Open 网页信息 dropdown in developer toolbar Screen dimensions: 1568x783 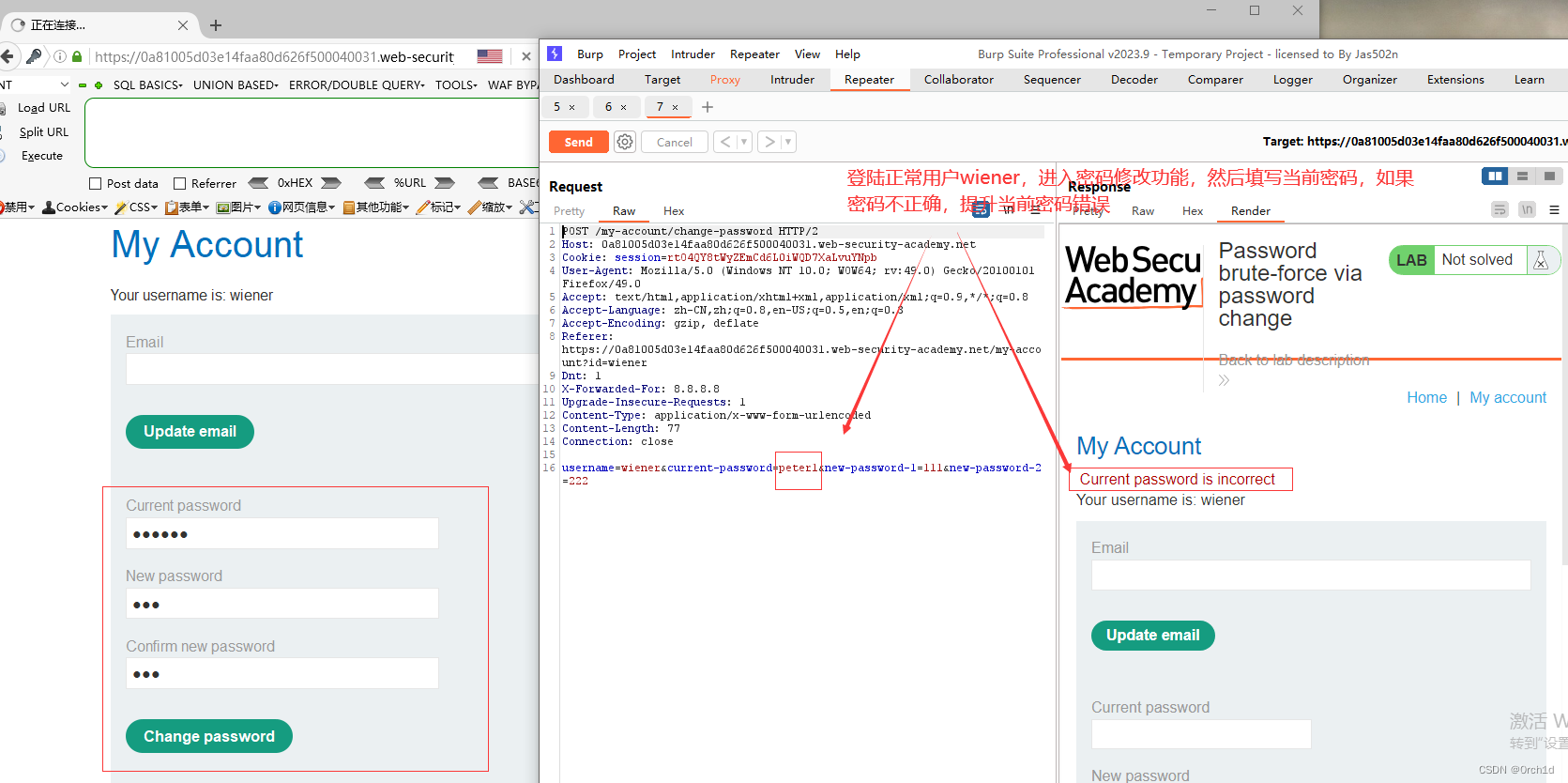coord(301,207)
